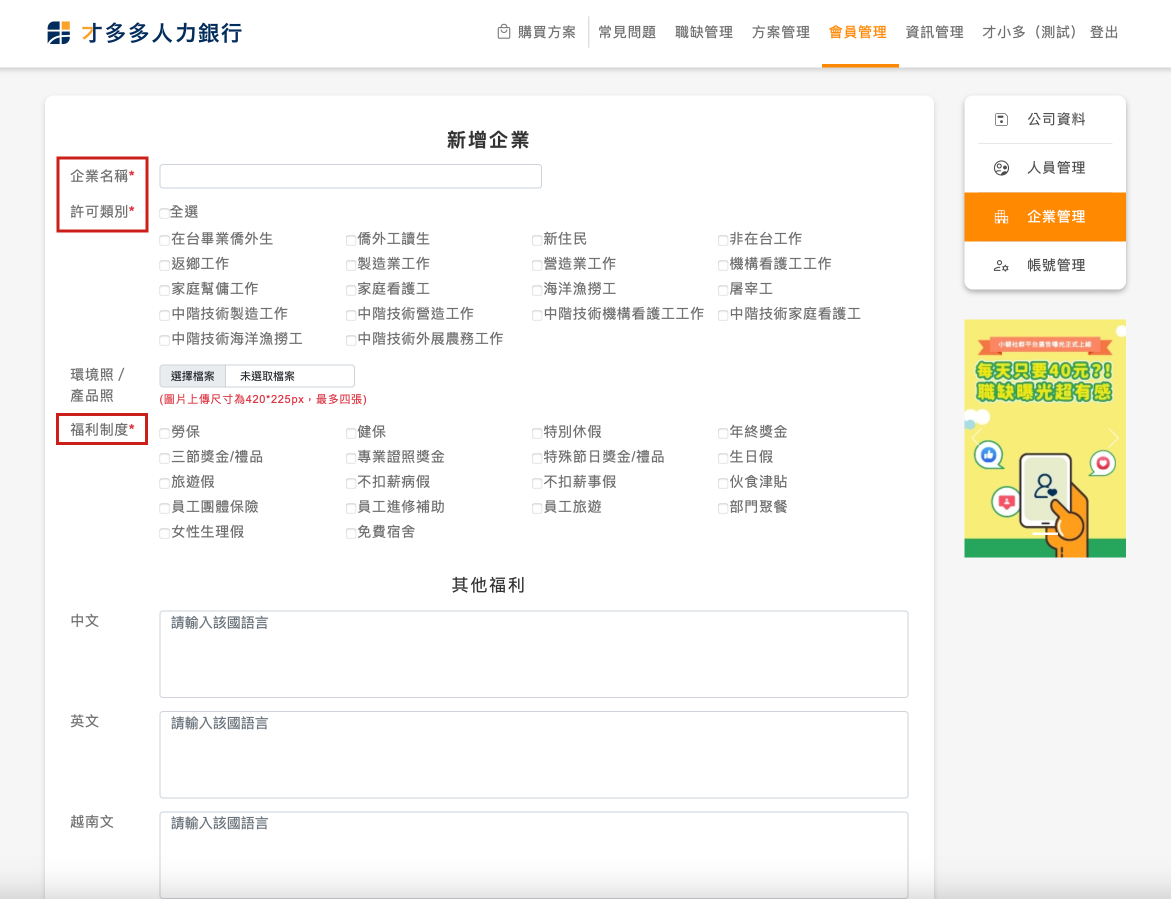The width and height of the screenshot is (1172, 899).
Task: Click the banner's right arrow
Action: [x=1113, y=438]
